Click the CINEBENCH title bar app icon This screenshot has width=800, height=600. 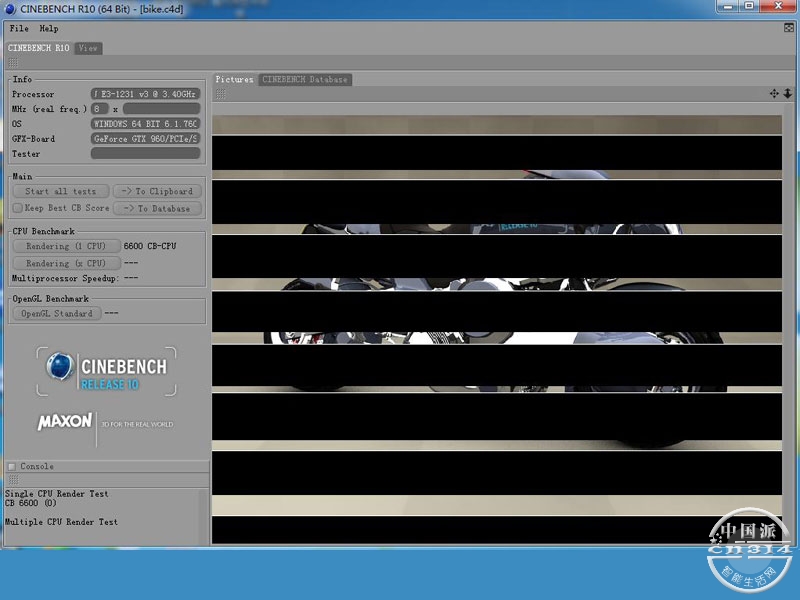[10, 9]
